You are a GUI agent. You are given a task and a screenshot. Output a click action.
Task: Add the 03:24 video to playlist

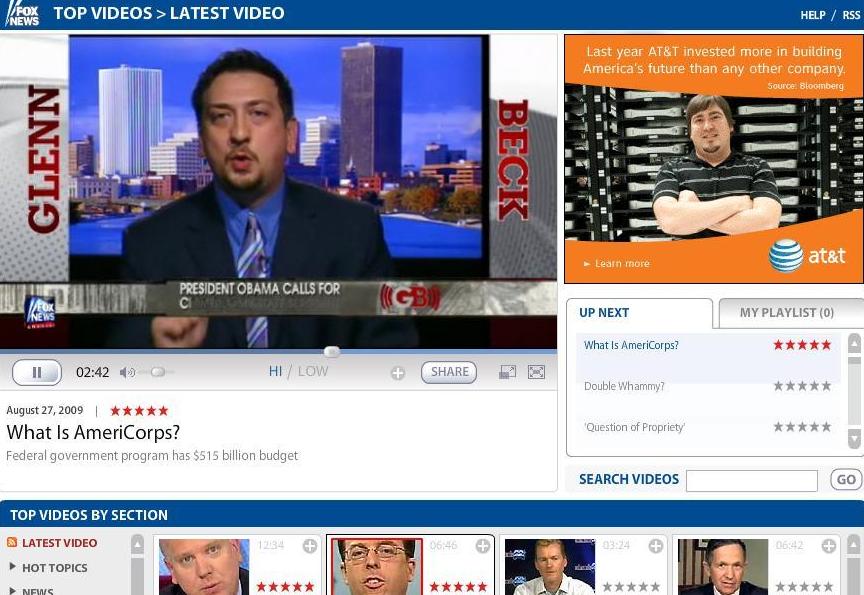656,546
